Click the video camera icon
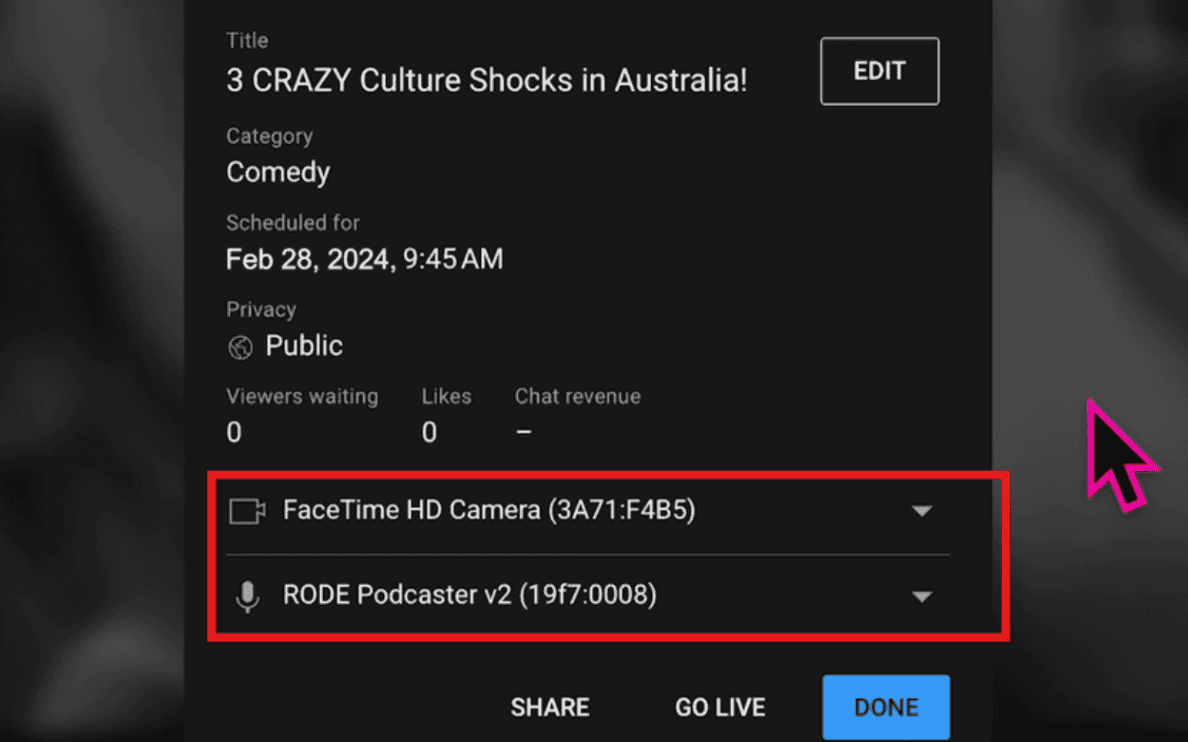Viewport: 1188px width, 742px height. (x=247, y=510)
